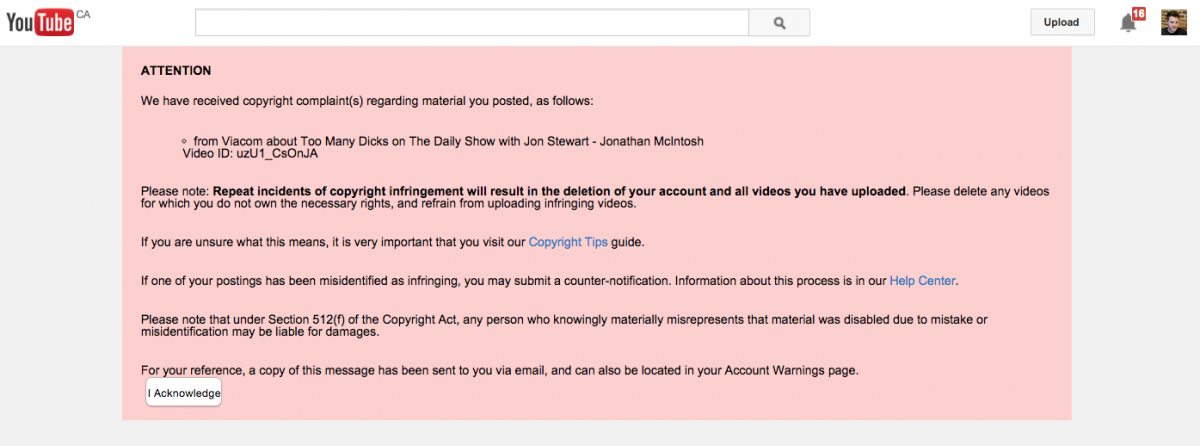Open the user avatar account menu

[1174, 23]
